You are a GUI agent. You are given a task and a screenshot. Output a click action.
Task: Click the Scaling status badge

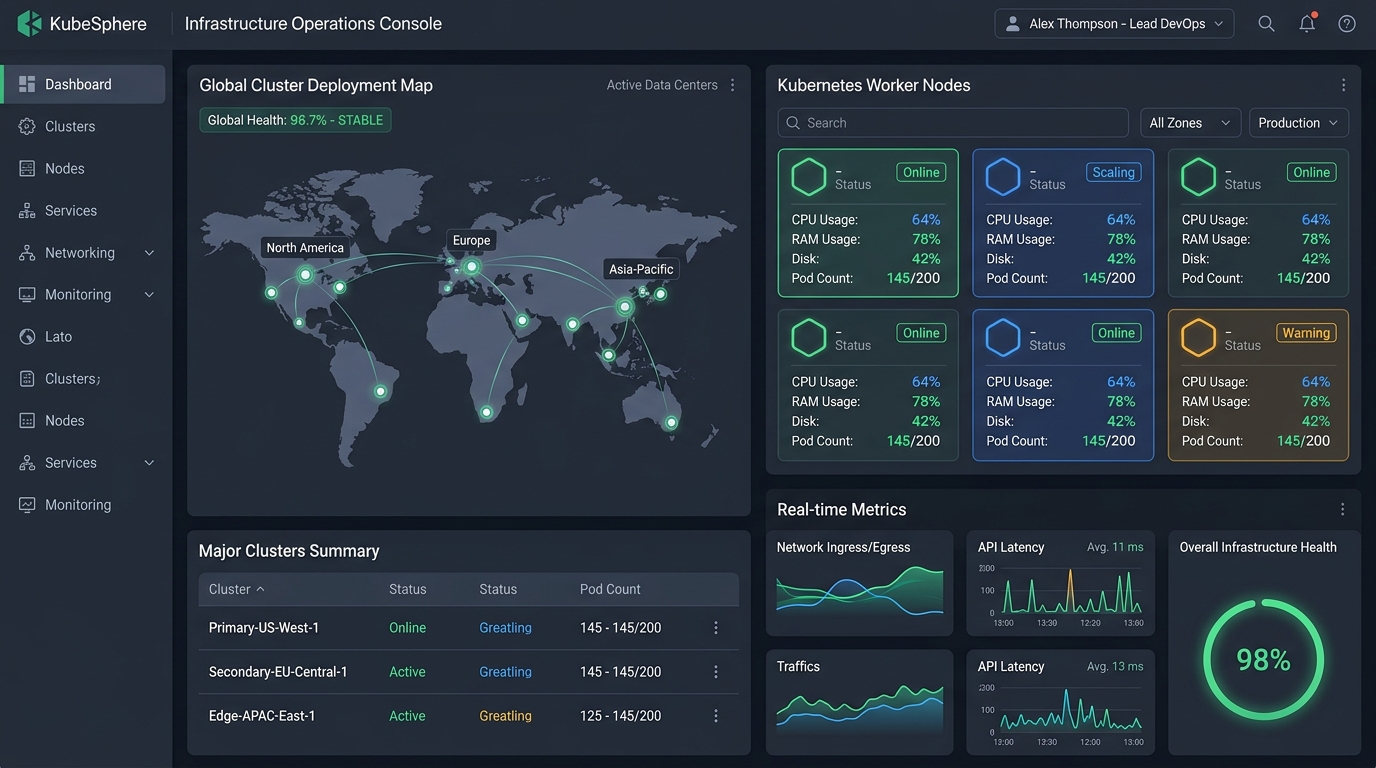pyautogui.click(x=1113, y=172)
